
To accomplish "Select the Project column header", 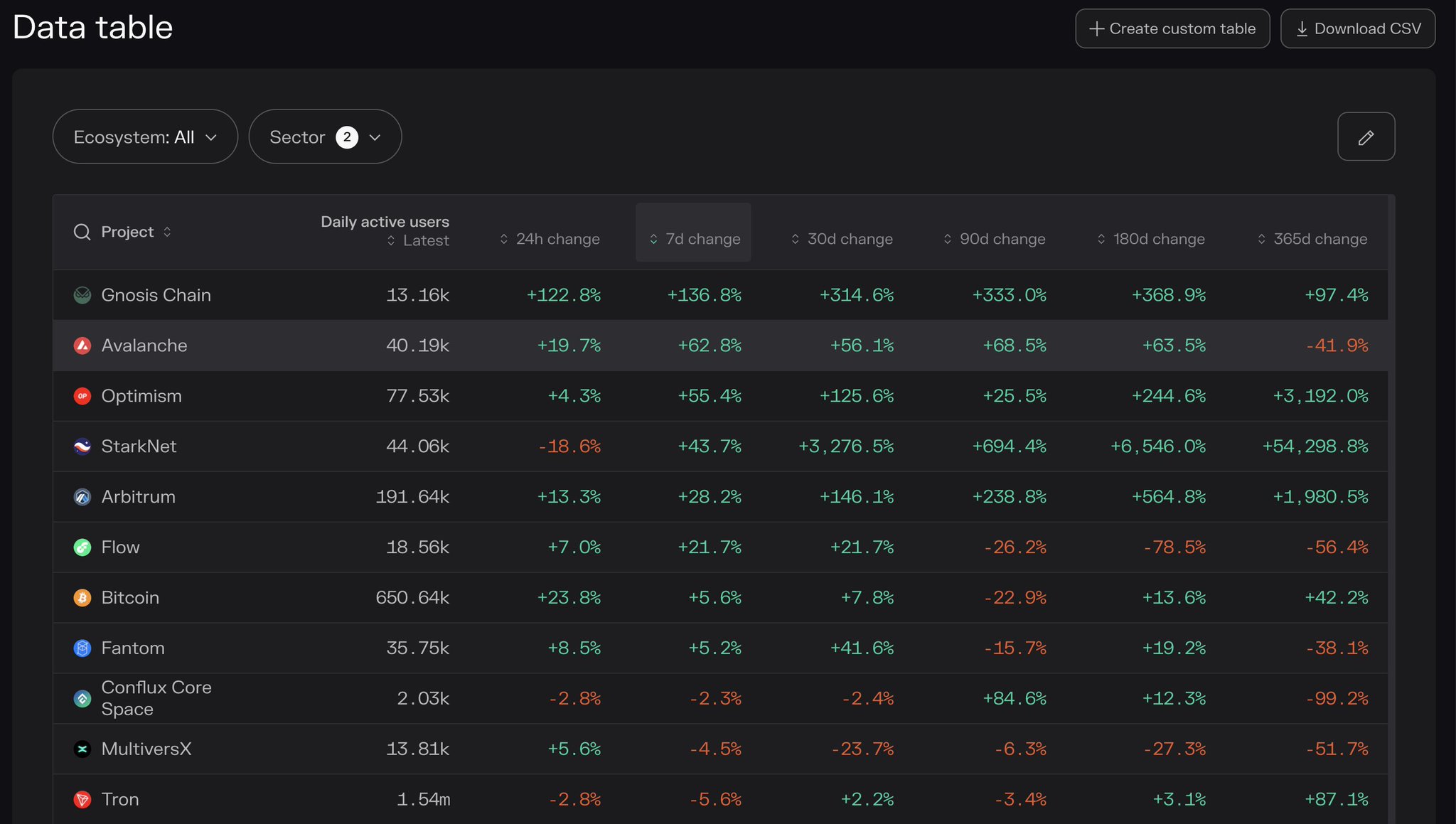I will pyautogui.click(x=127, y=231).
